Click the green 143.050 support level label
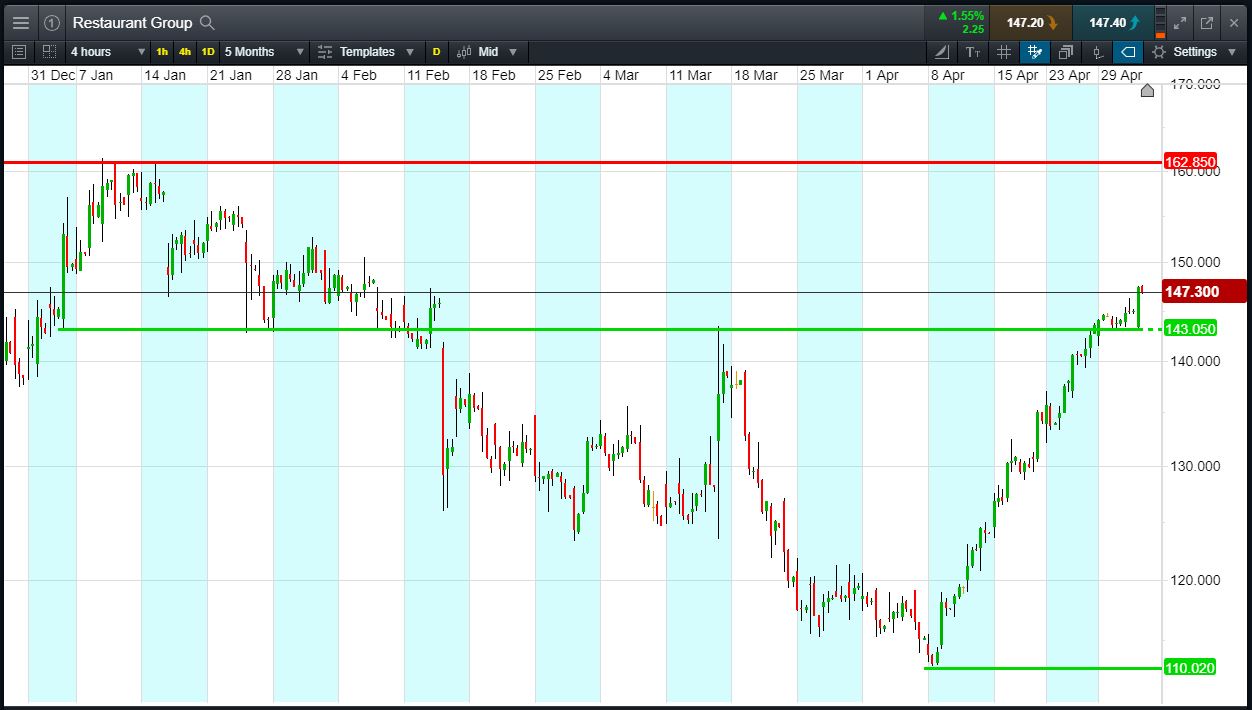Viewport: 1252px width, 710px height. click(1190, 329)
